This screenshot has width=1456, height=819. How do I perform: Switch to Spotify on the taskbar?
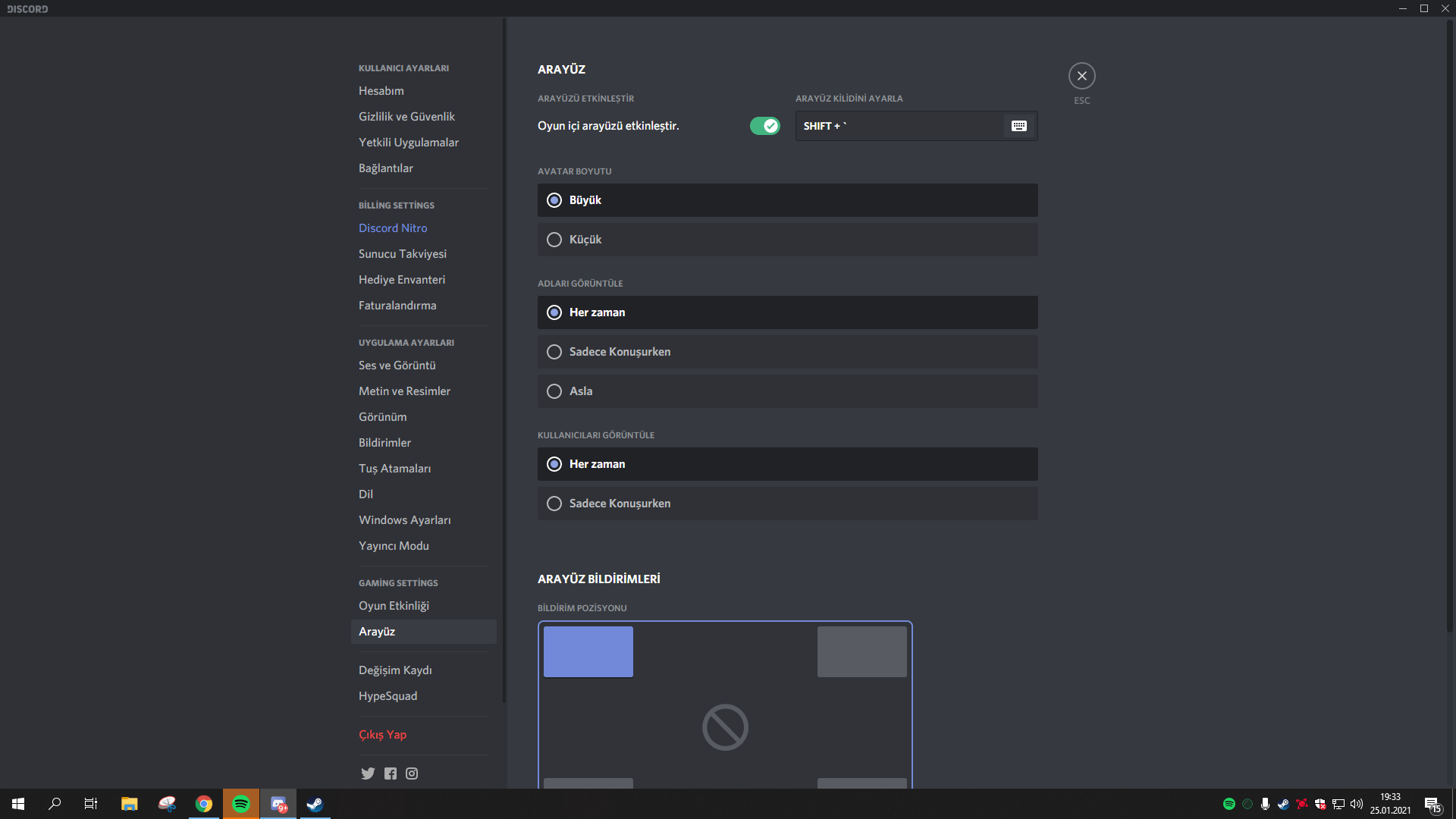click(x=241, y=804)
